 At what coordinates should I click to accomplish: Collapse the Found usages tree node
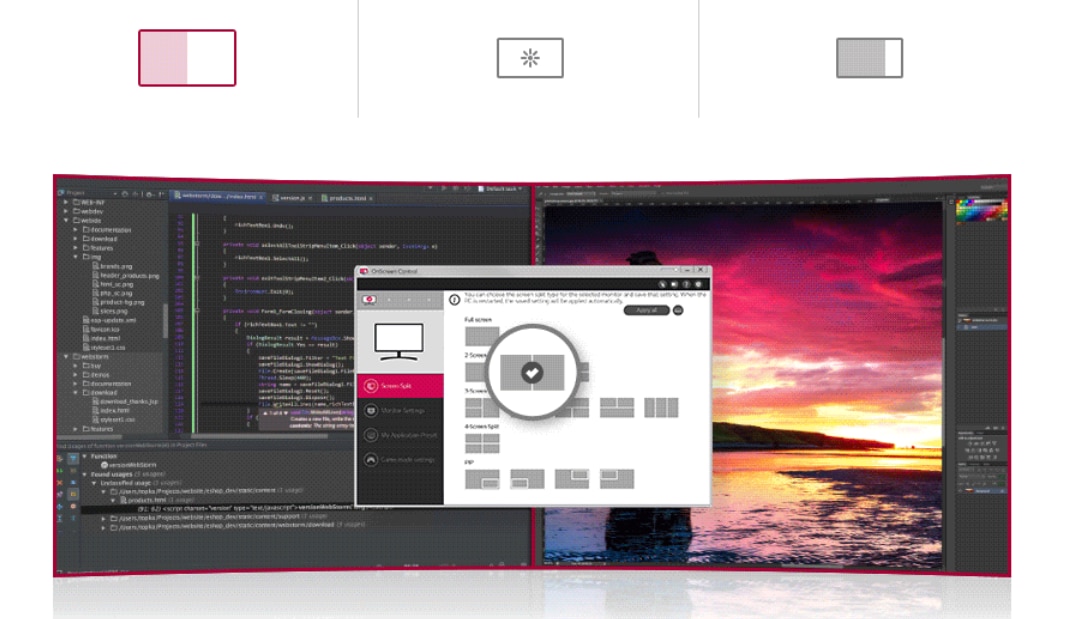coord(85,474)
